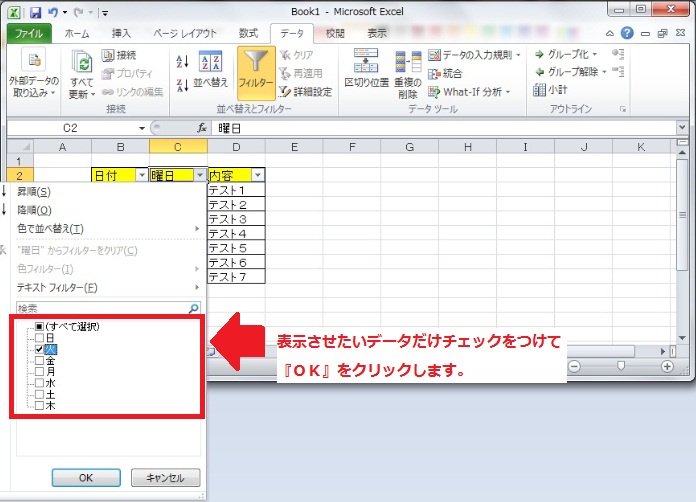Click the Filter funnel icon in ribbon
This screenshot has height=502, width=696.
256,60
